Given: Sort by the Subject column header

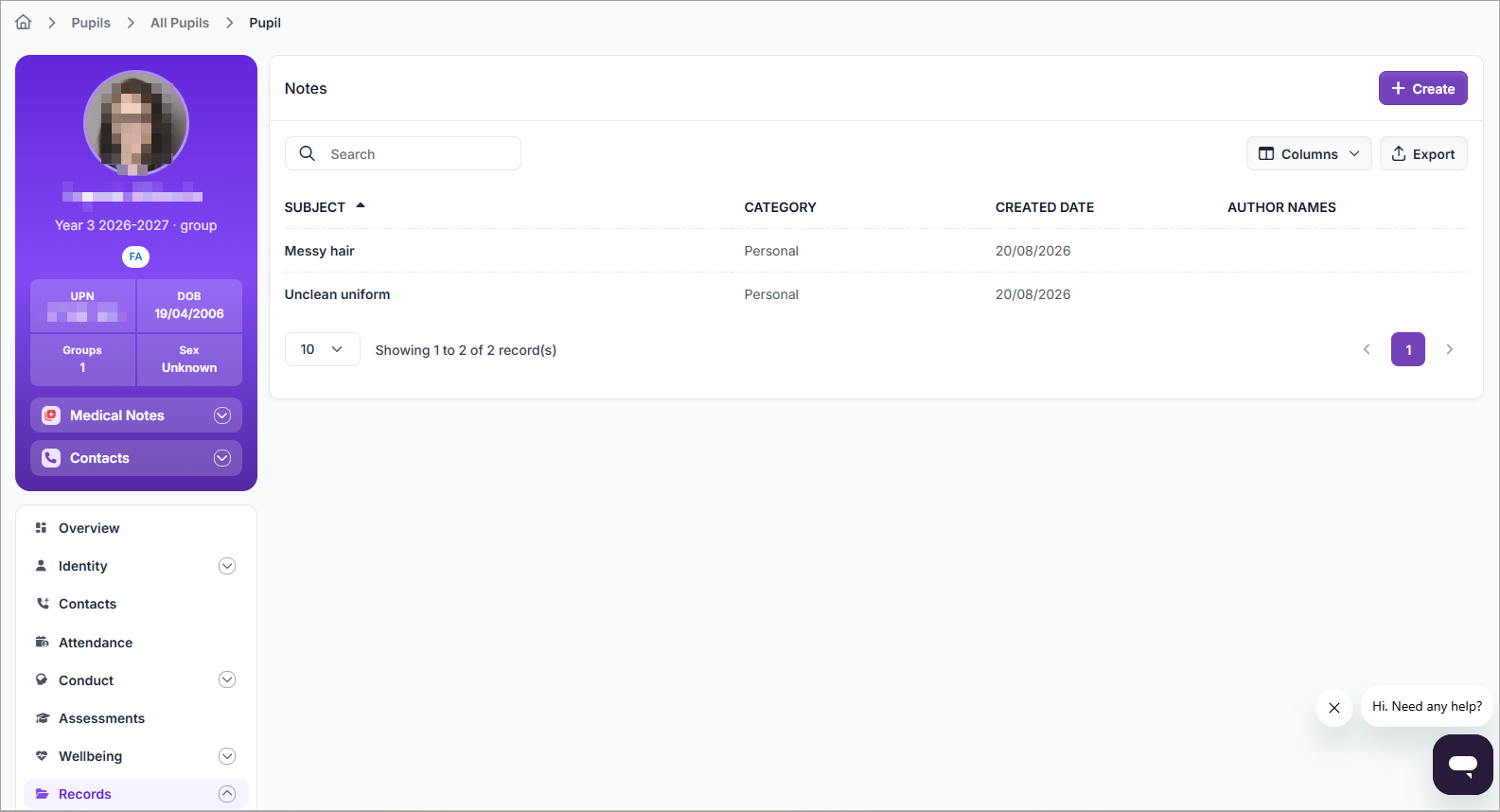Looking at the screenshot, I should 315,207.
